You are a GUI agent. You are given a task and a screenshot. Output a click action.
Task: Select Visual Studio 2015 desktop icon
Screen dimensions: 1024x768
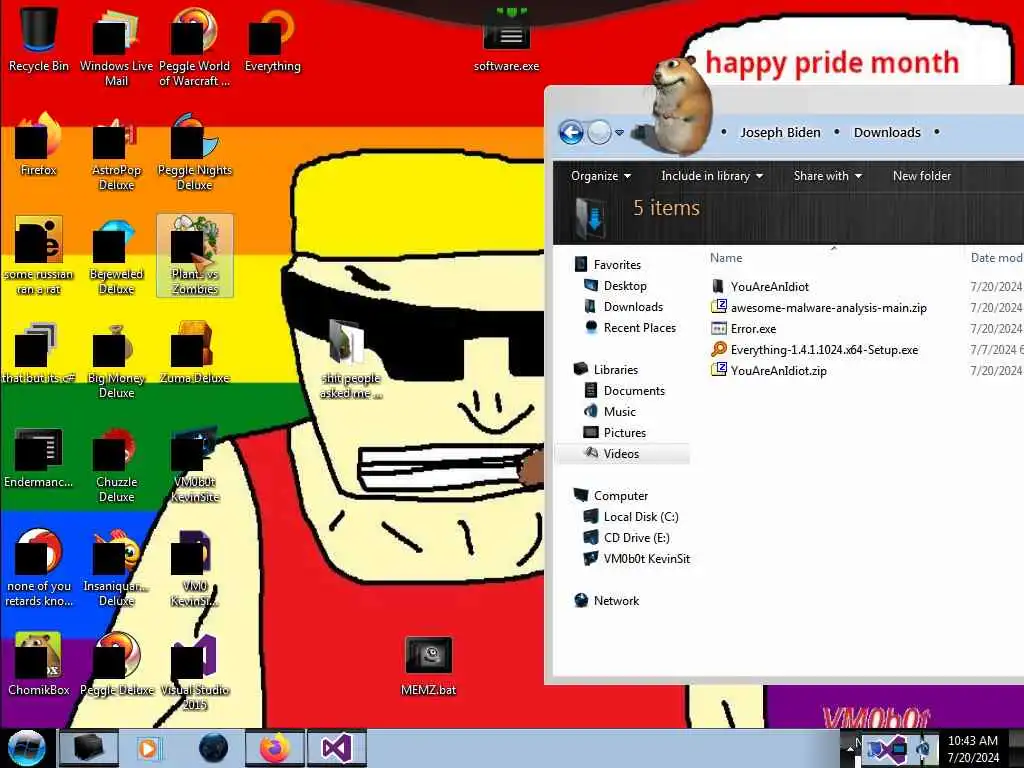tap(195, 671)
